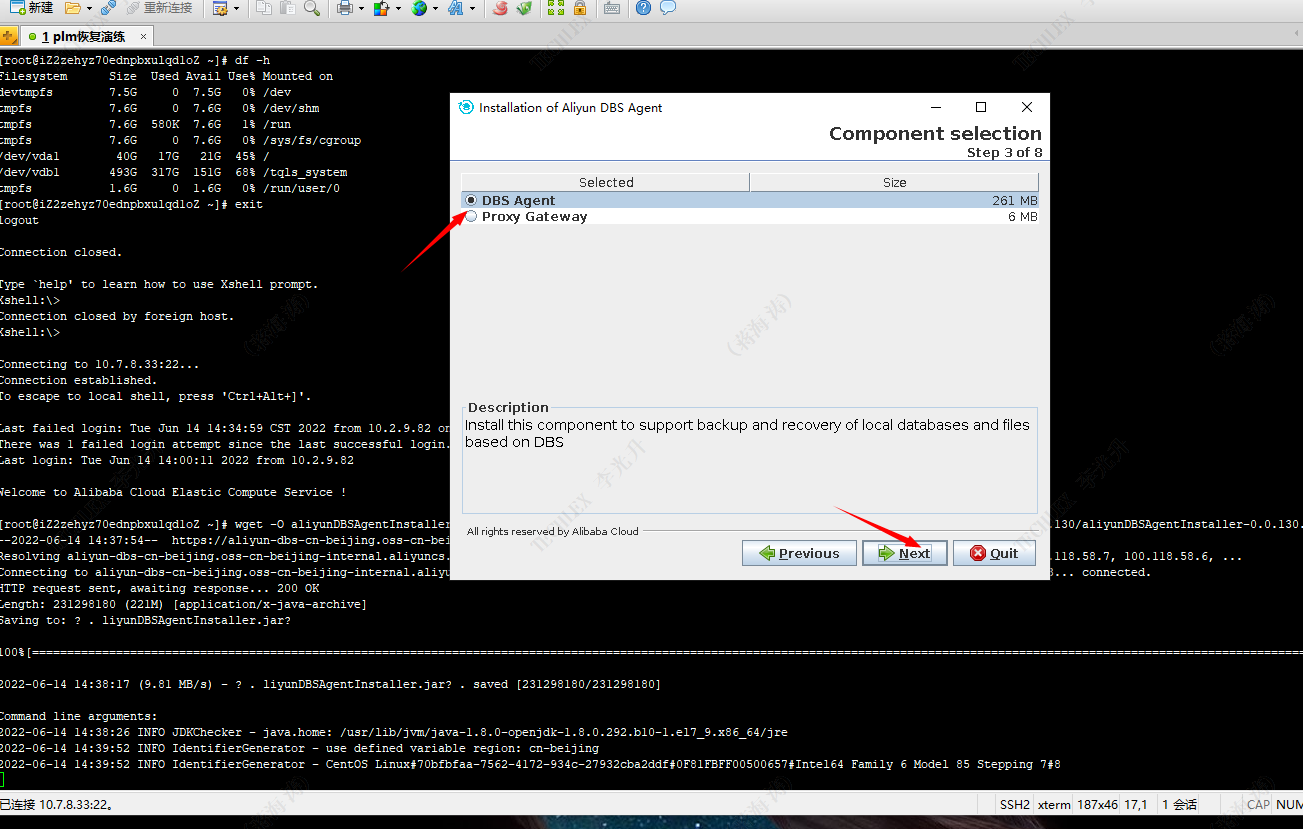Expand the font icon dropdown arrow

tap(472, 9)
